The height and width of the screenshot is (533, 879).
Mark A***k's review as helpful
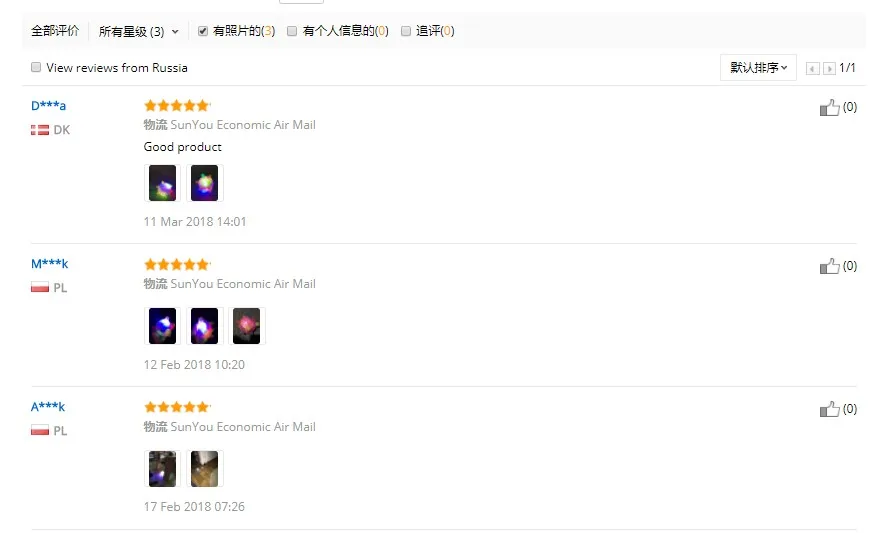[829, 409]
